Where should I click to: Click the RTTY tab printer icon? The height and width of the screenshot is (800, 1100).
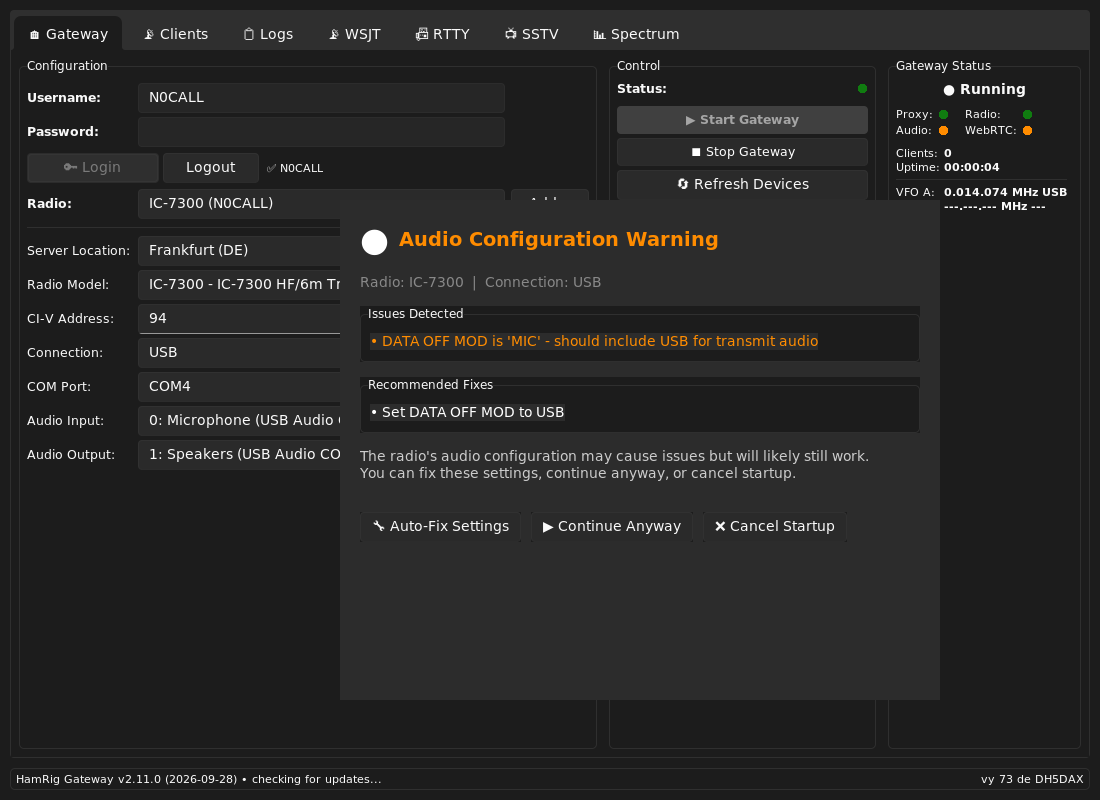pos(422,34)
